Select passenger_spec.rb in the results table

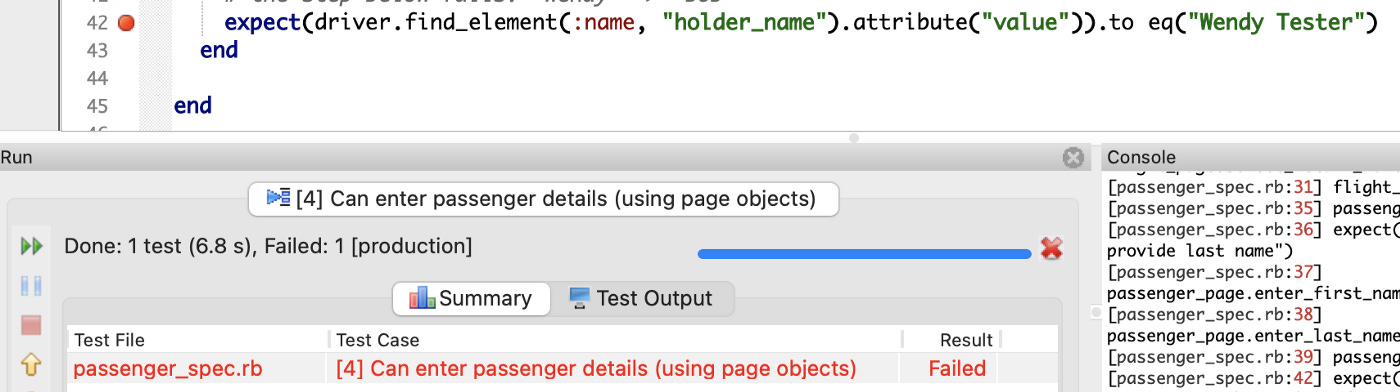click(x=168, y=369)
